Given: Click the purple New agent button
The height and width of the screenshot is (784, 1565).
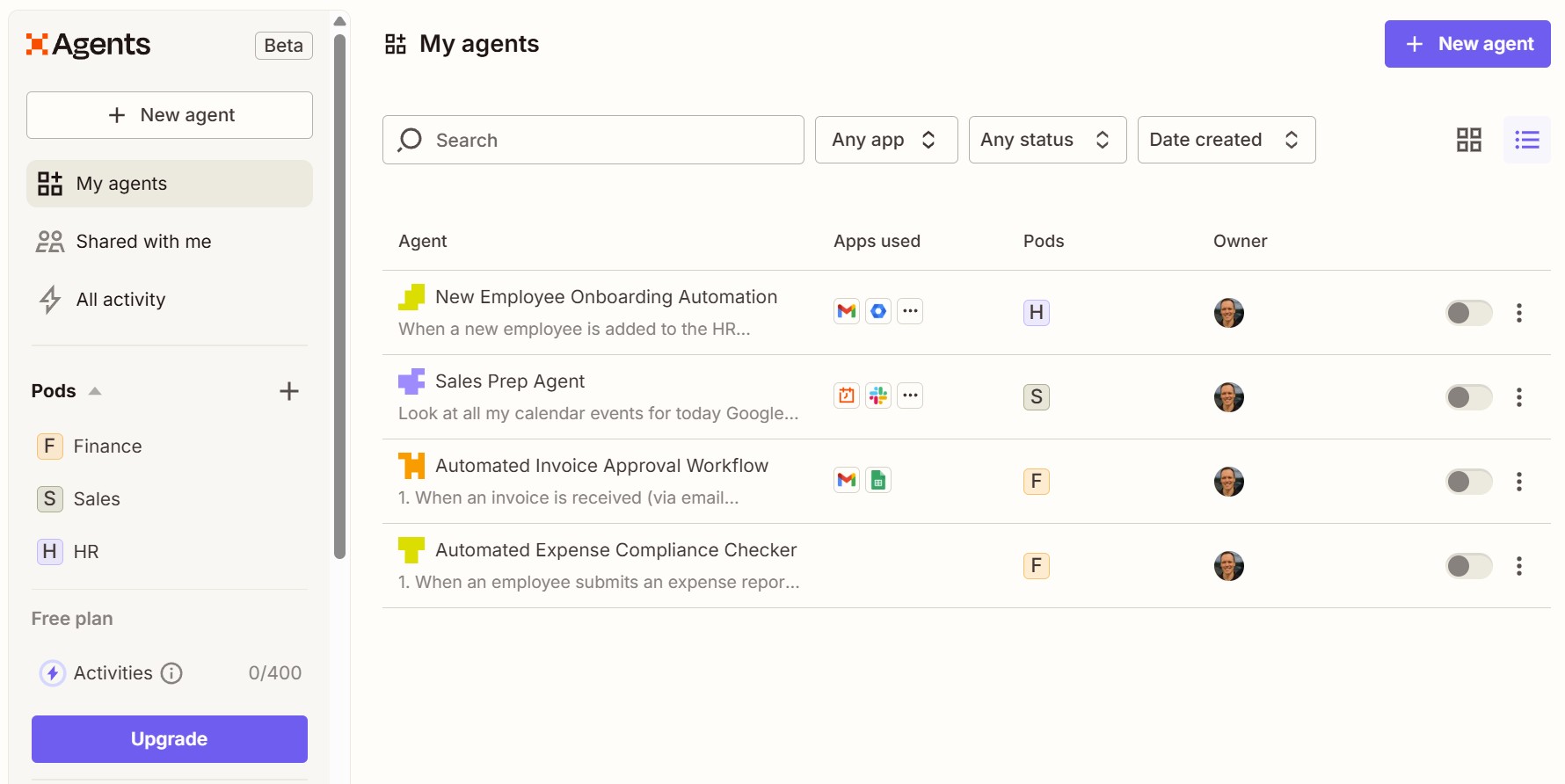Looking at the screenshot, I should (x=1467, y=44).
